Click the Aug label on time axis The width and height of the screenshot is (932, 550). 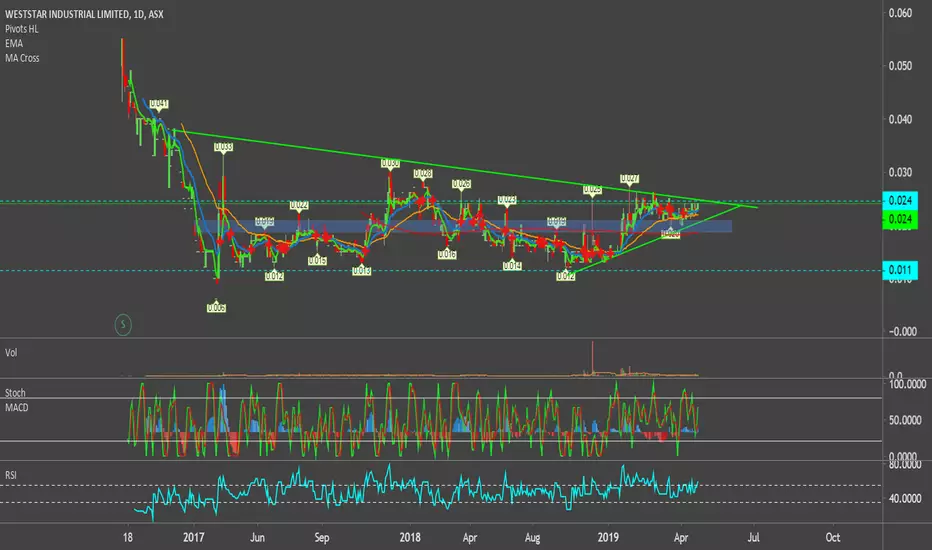533,538
